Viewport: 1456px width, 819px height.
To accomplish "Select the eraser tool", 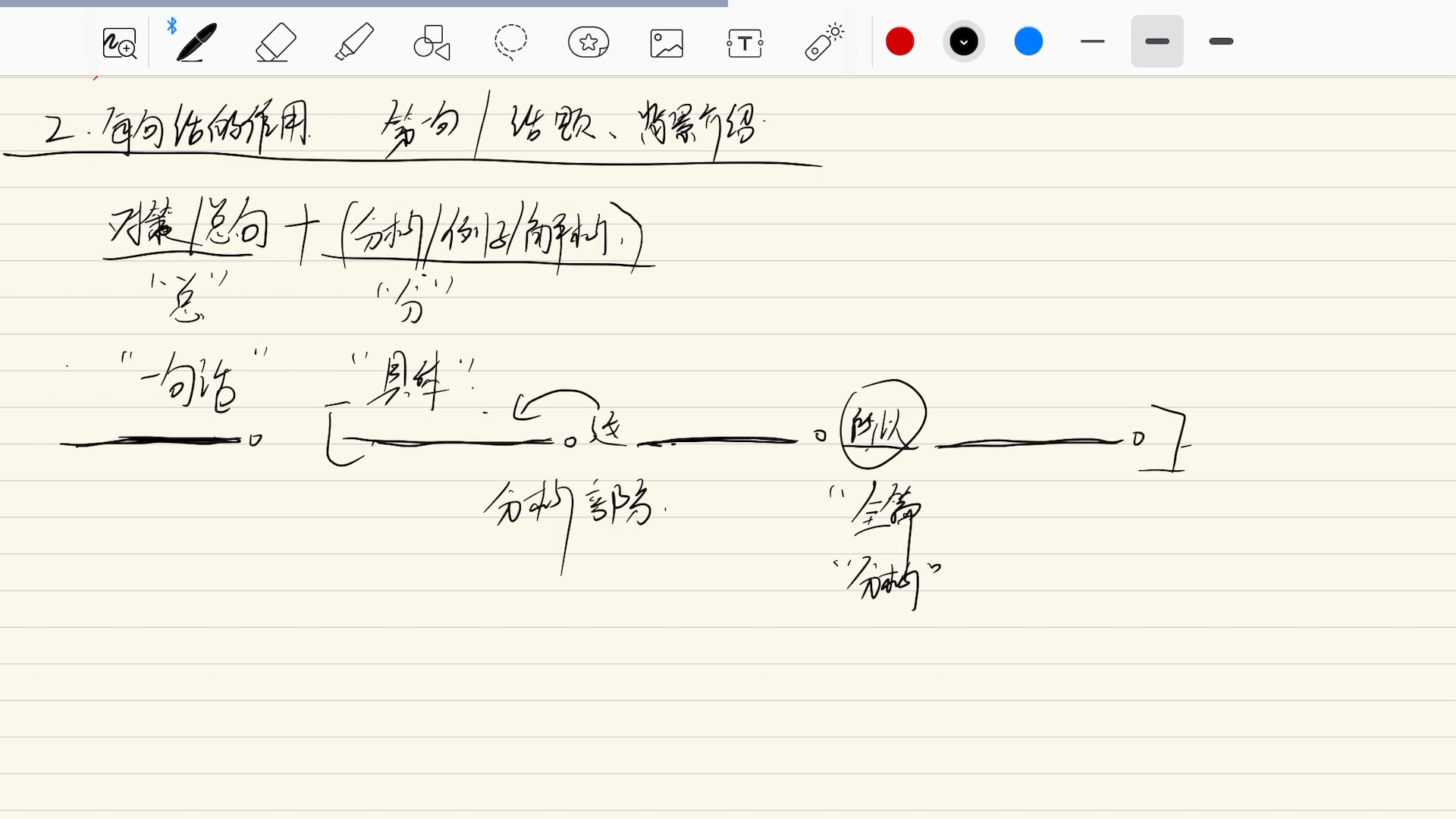I will pyautogui.click(x=275, y=41).
